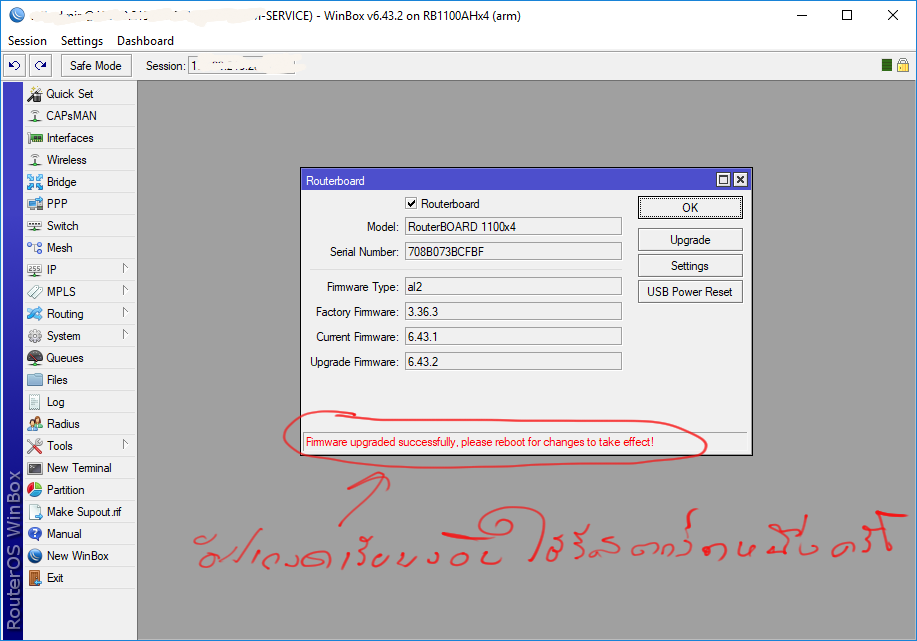Click the Redo arrow toolbar button

[40, 66]
